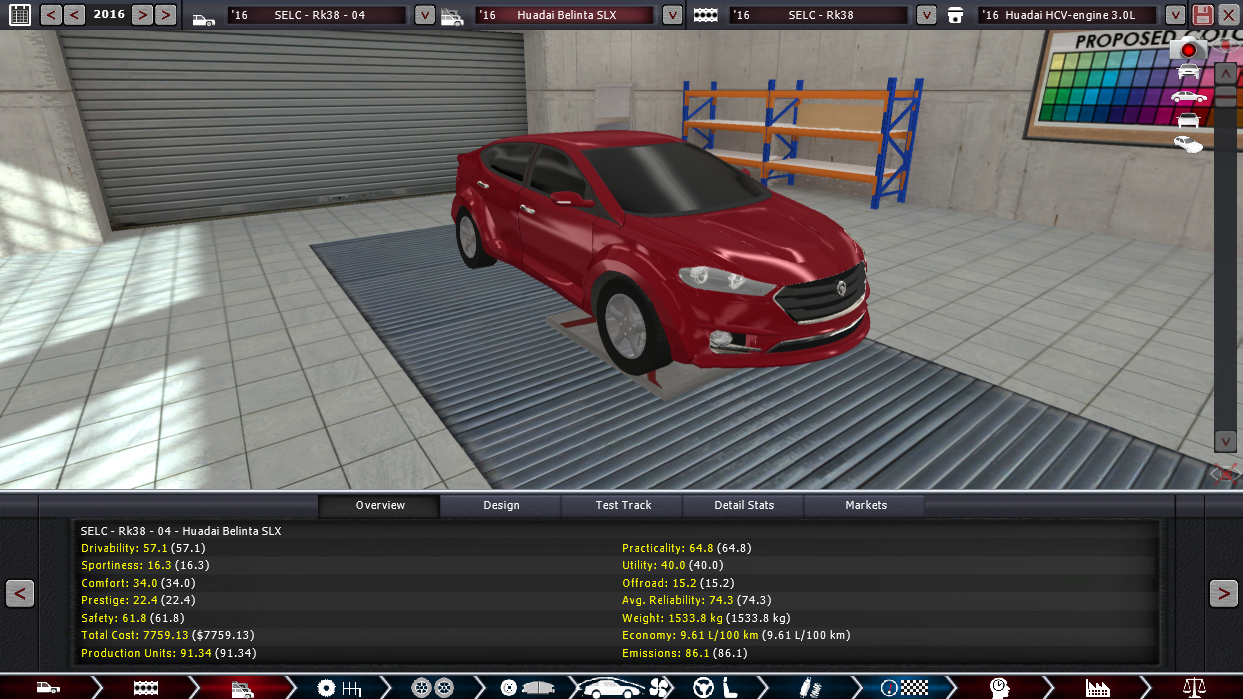The image size is (1243, 699).
Task: Open the balance scales step icon
Action: pos(1194,687)
